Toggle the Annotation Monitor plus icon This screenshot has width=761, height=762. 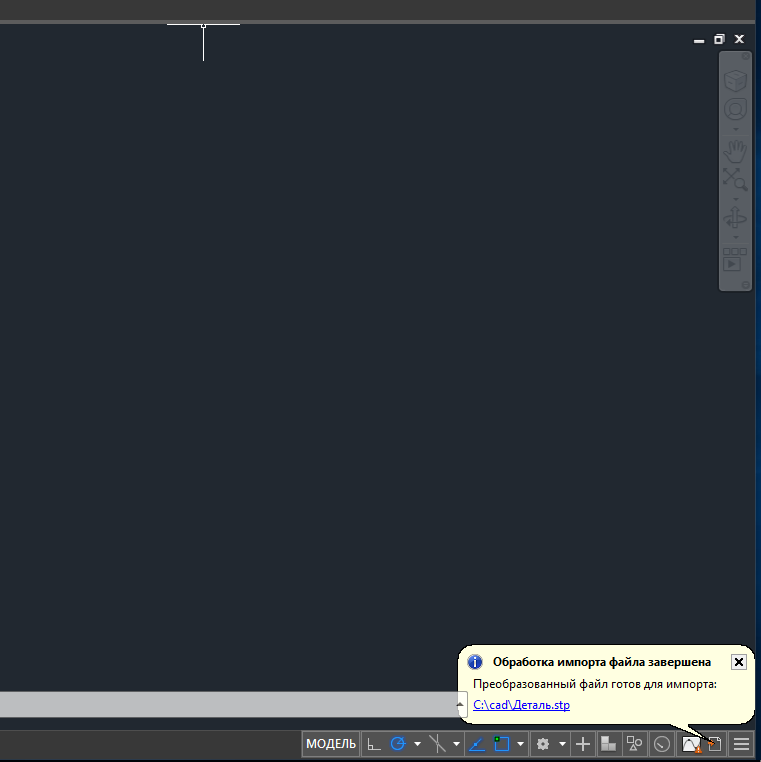(583, 744)
